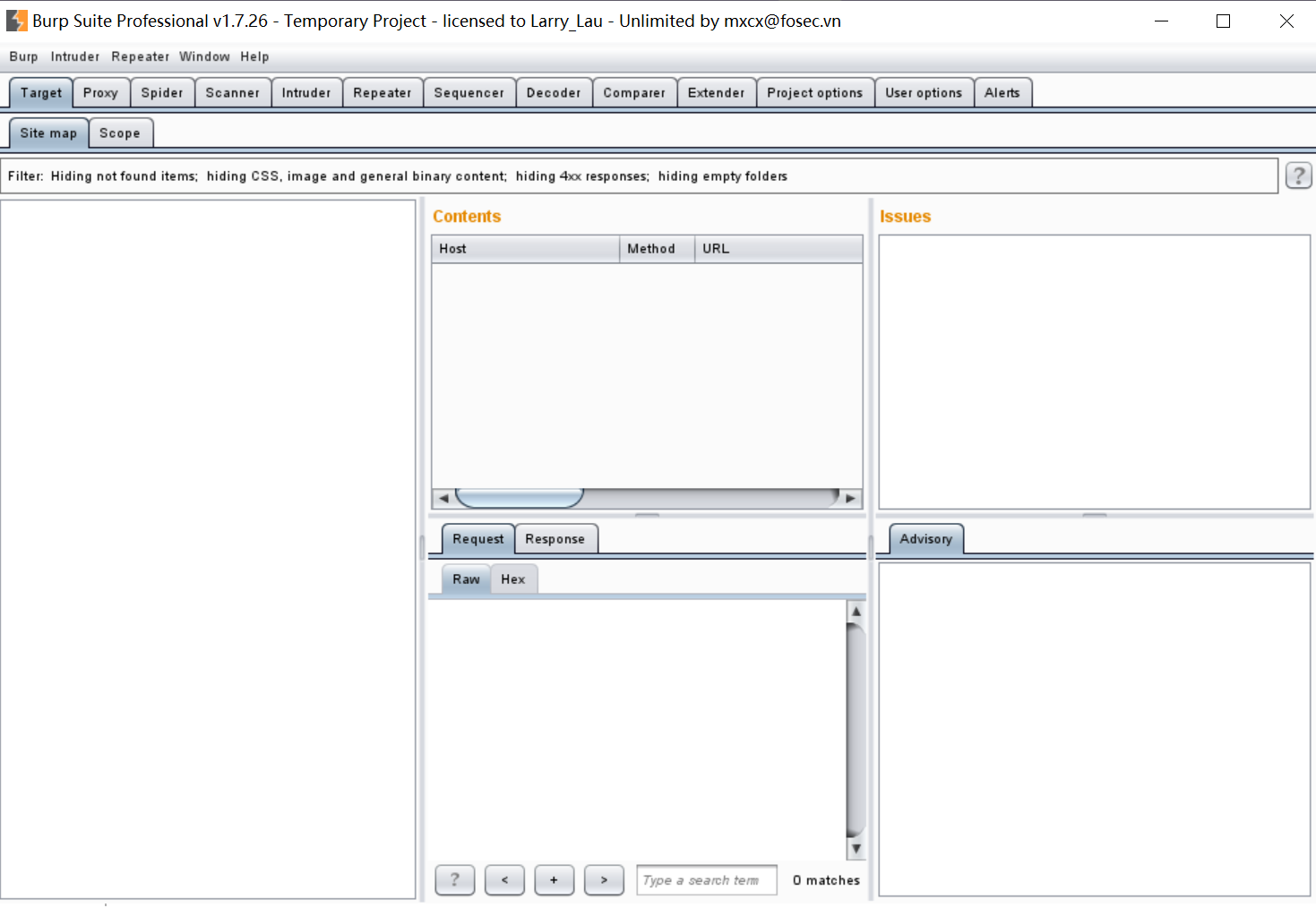Click the search term input field
The image size is (1316, 908).
(706, 879)
